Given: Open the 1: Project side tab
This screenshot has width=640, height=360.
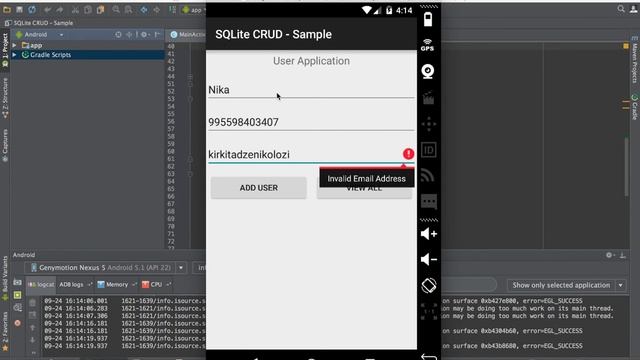Looking at the screenshot, I should (x=5, y=50).
